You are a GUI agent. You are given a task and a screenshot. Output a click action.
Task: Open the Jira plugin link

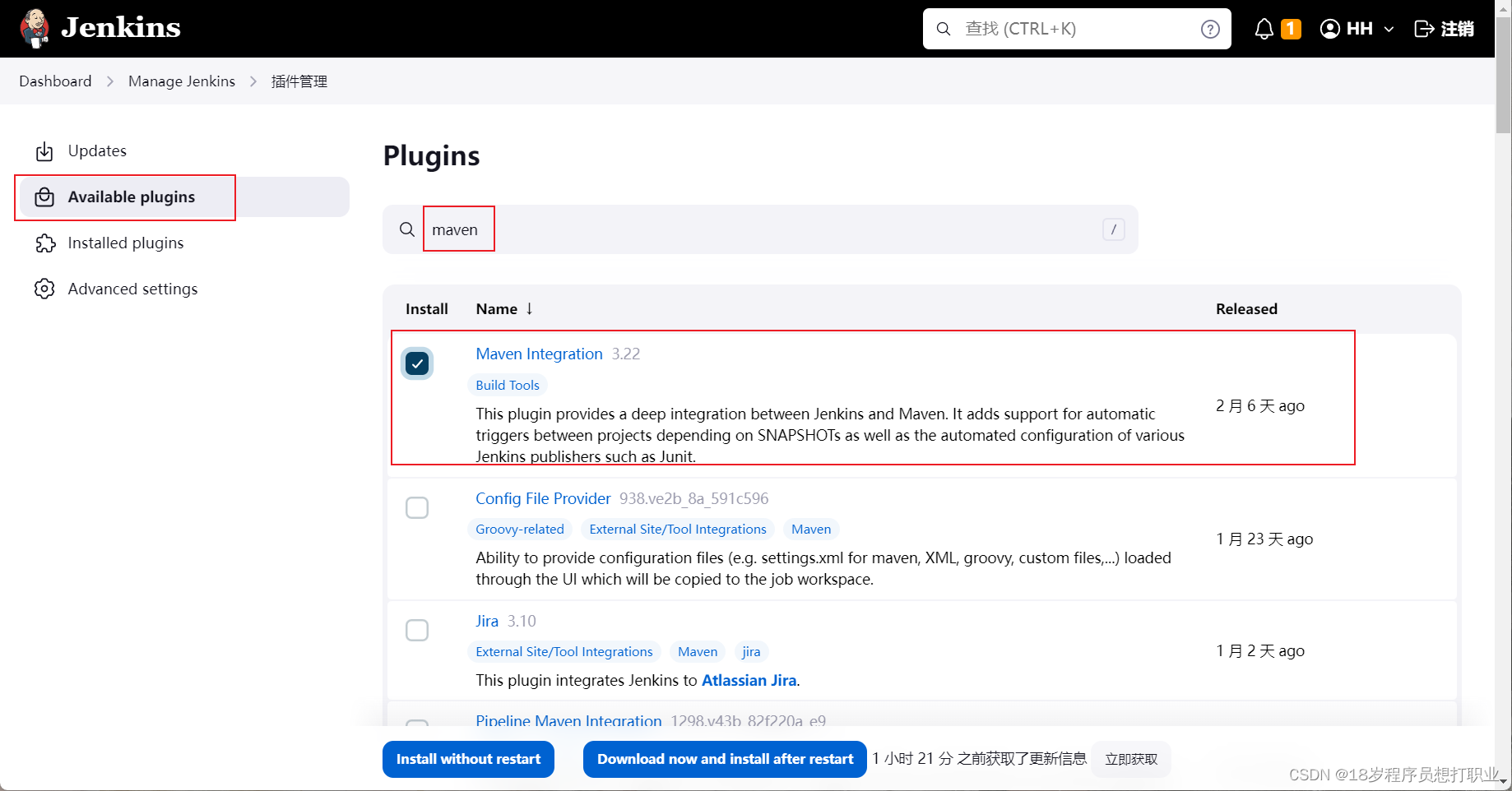click(487, 621)
